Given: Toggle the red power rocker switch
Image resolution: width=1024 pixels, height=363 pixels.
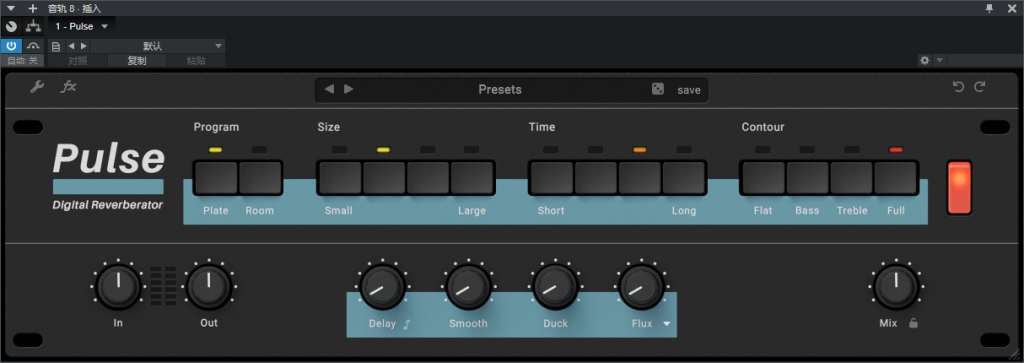Looking at the screenshot, I should click(959, 187).
